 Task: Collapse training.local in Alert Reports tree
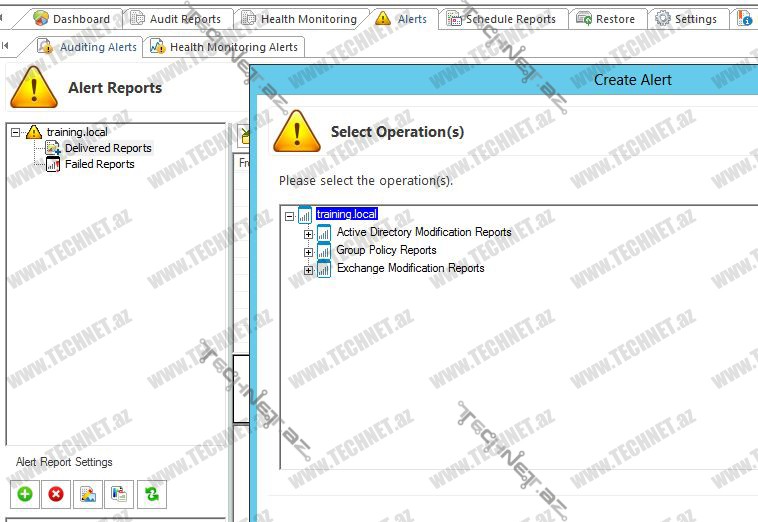[15, 132]
